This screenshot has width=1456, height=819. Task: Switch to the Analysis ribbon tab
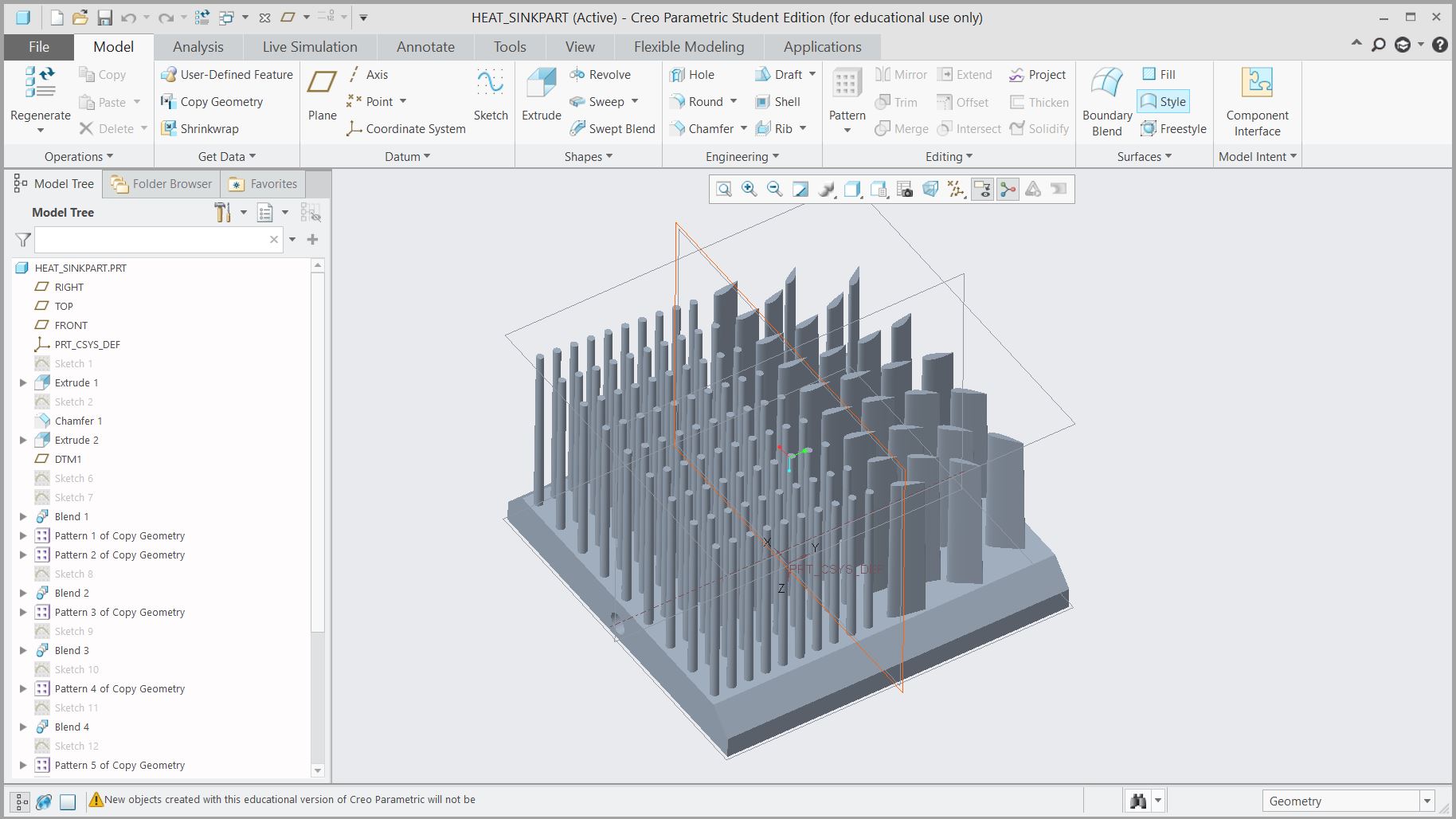[x=198, y=47]
